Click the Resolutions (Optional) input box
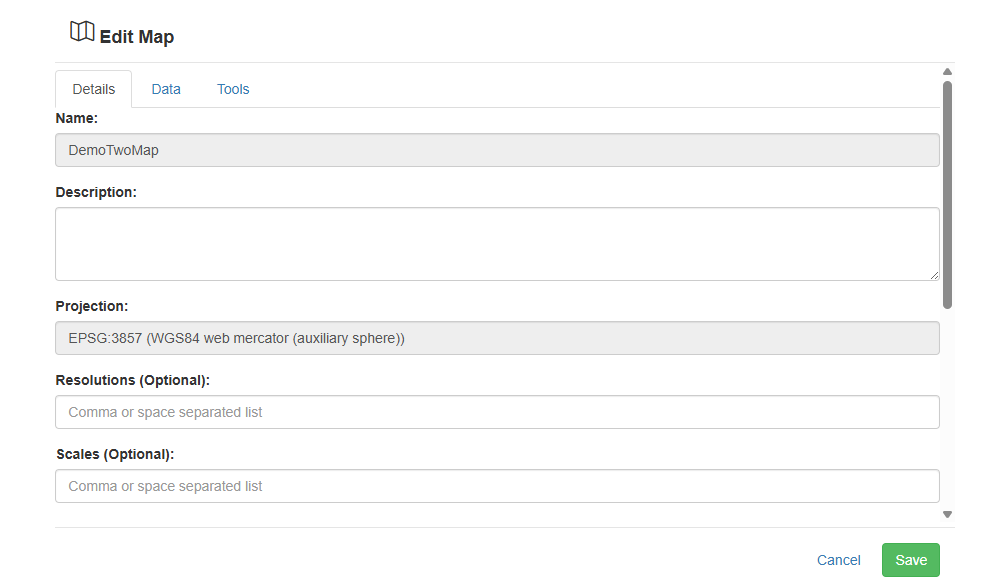 [x=497, y=412]
